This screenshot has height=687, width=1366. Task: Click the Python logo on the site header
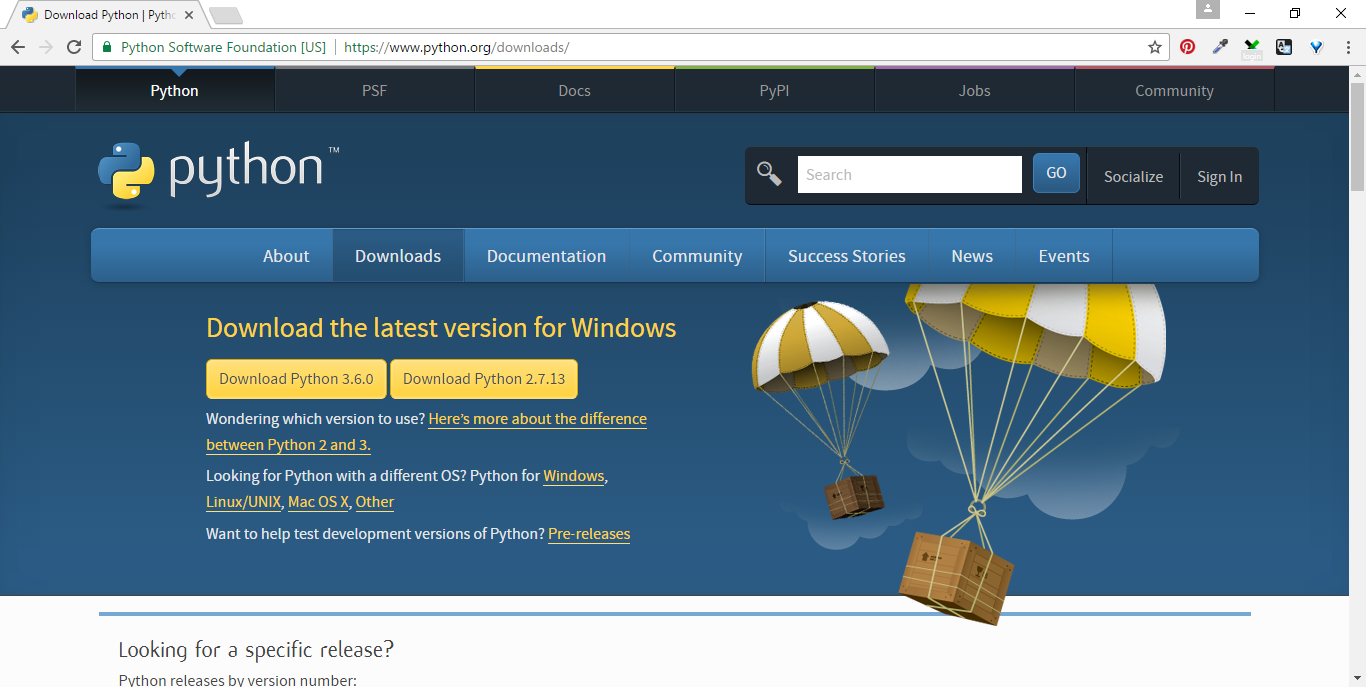click(219, 170)
